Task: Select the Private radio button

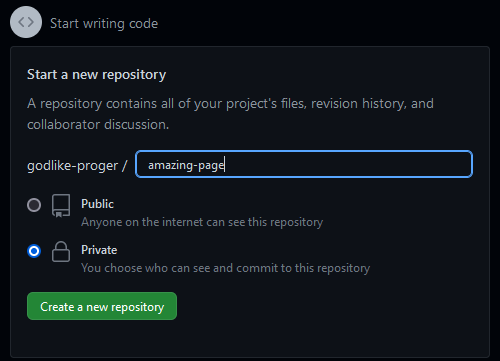Action: [34, 251]
